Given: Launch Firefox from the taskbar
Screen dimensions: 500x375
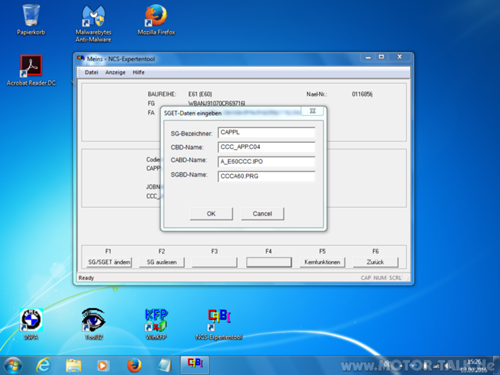Looking at the screenshot, I should (134, 365).
